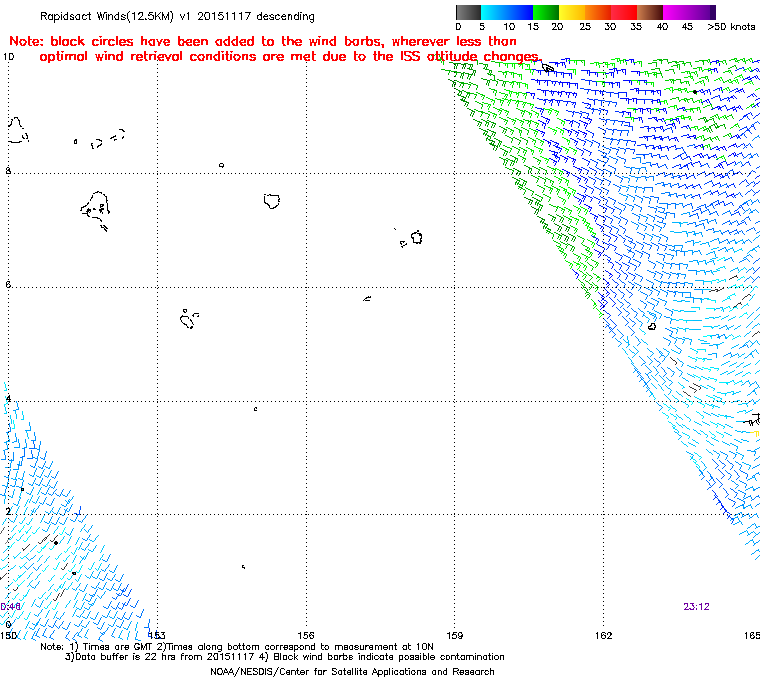Click the purple '23:12' time stamp
Viewport: 760px width, 688px height.
click(x=697, y=607)
